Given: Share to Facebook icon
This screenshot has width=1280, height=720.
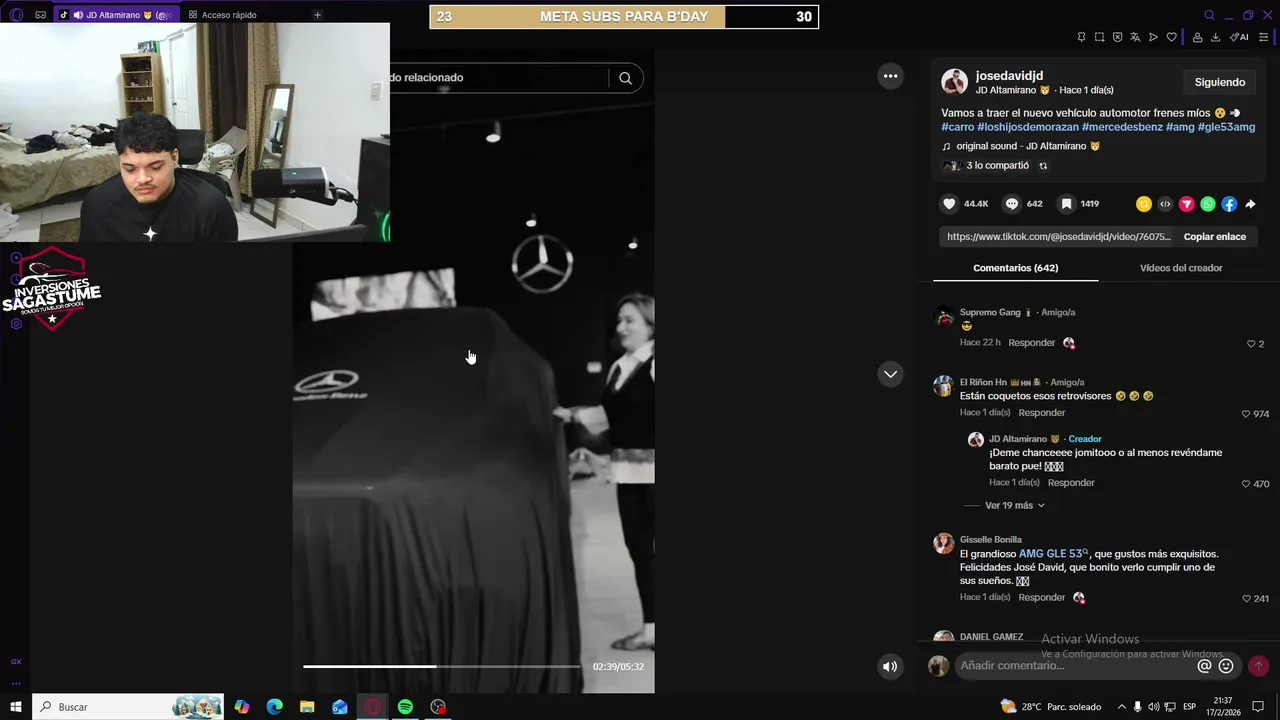Looking at the screenshot, I should 1229,204.
